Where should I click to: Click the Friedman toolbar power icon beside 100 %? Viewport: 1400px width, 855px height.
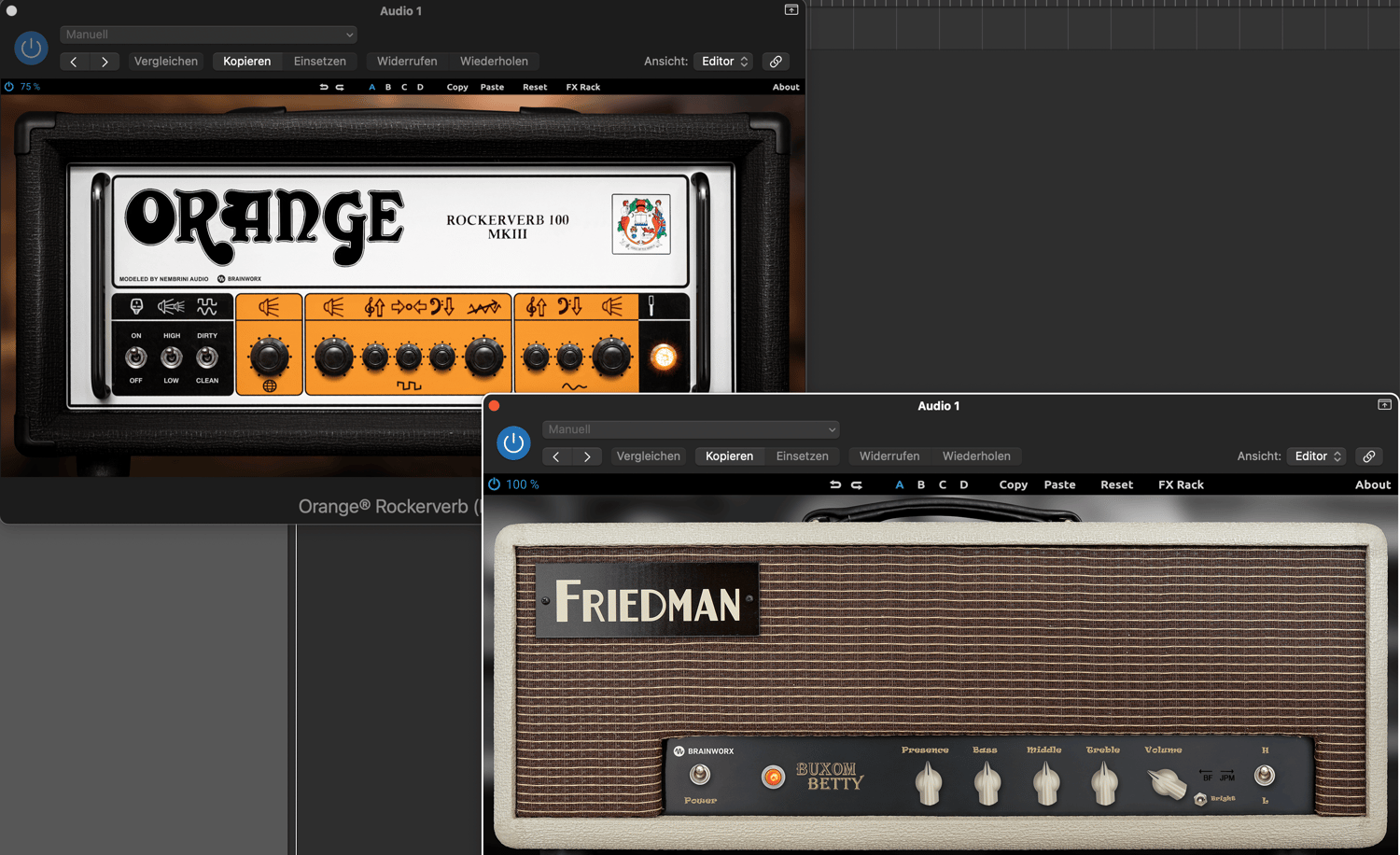tap(495, 484)
